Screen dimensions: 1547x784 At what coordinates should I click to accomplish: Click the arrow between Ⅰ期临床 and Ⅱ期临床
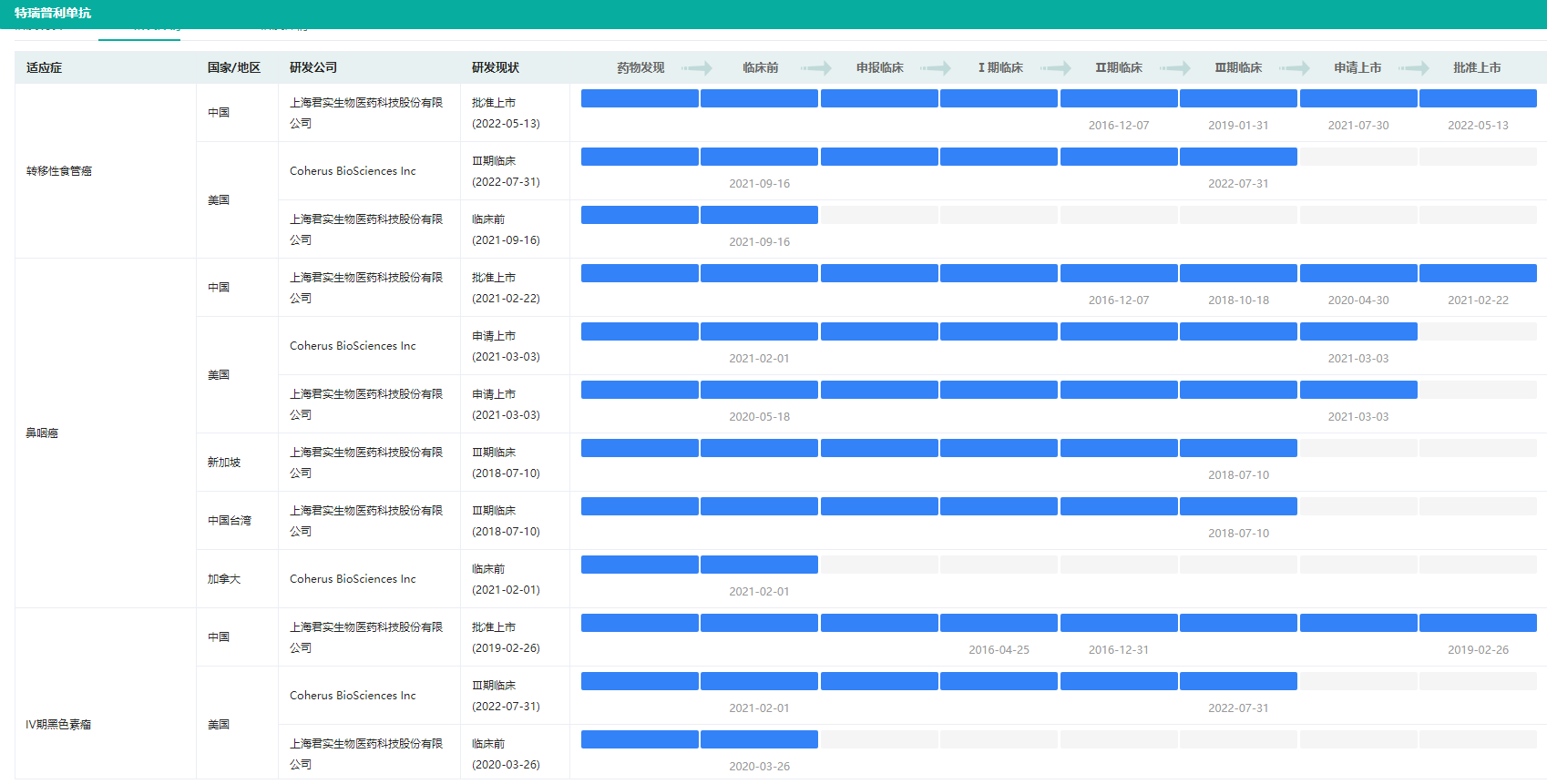[x=1056, y=68]
